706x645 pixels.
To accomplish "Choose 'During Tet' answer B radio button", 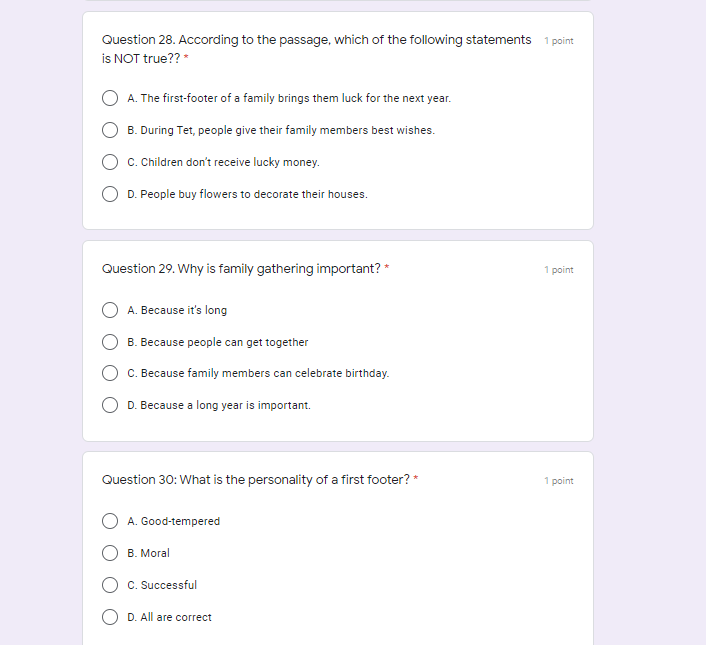I will 110,130.
